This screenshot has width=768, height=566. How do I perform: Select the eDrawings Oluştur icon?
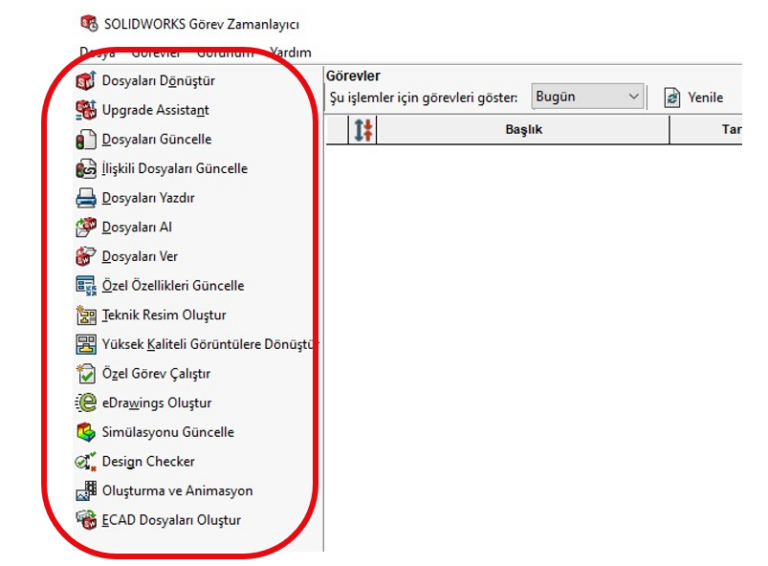point(86,403)
